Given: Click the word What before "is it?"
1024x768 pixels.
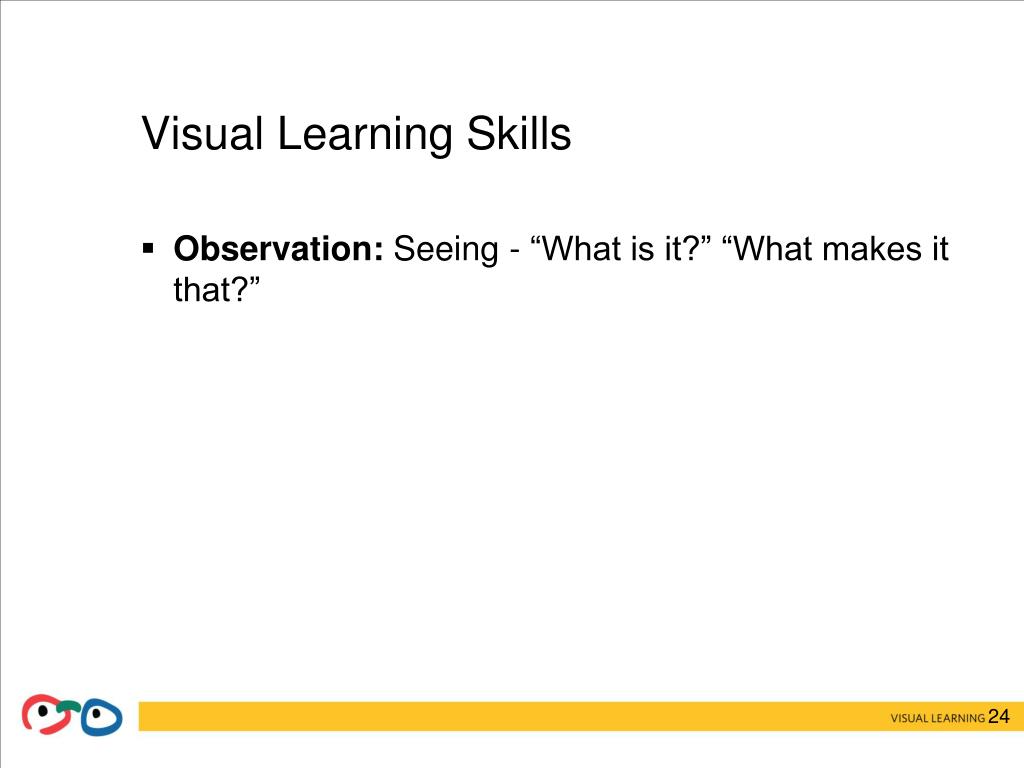Looking at the screenshot, I should coord(582,248).
